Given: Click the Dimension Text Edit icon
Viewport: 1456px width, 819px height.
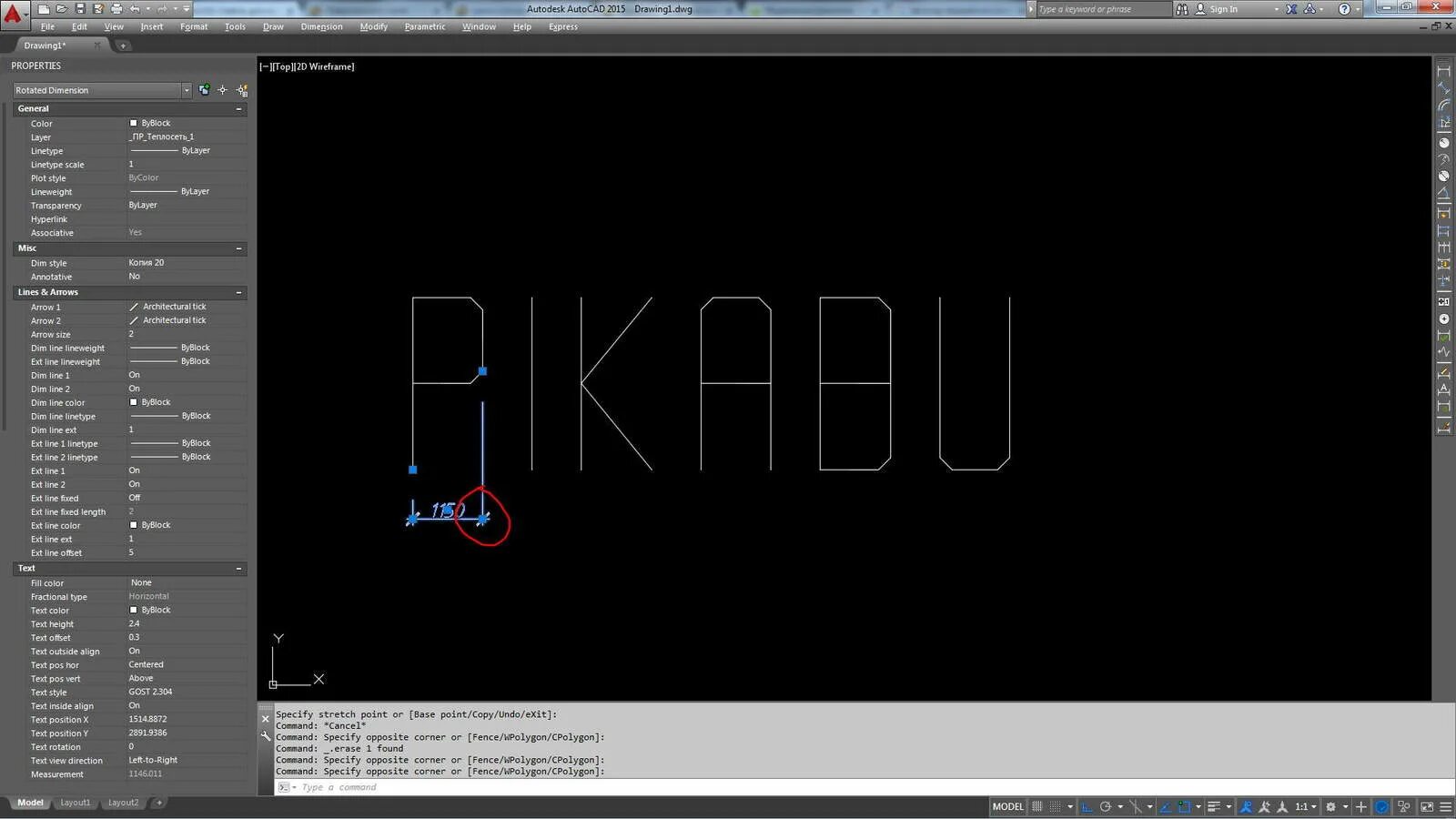Looking at the screenshot, I should (x=1443, y=389).
